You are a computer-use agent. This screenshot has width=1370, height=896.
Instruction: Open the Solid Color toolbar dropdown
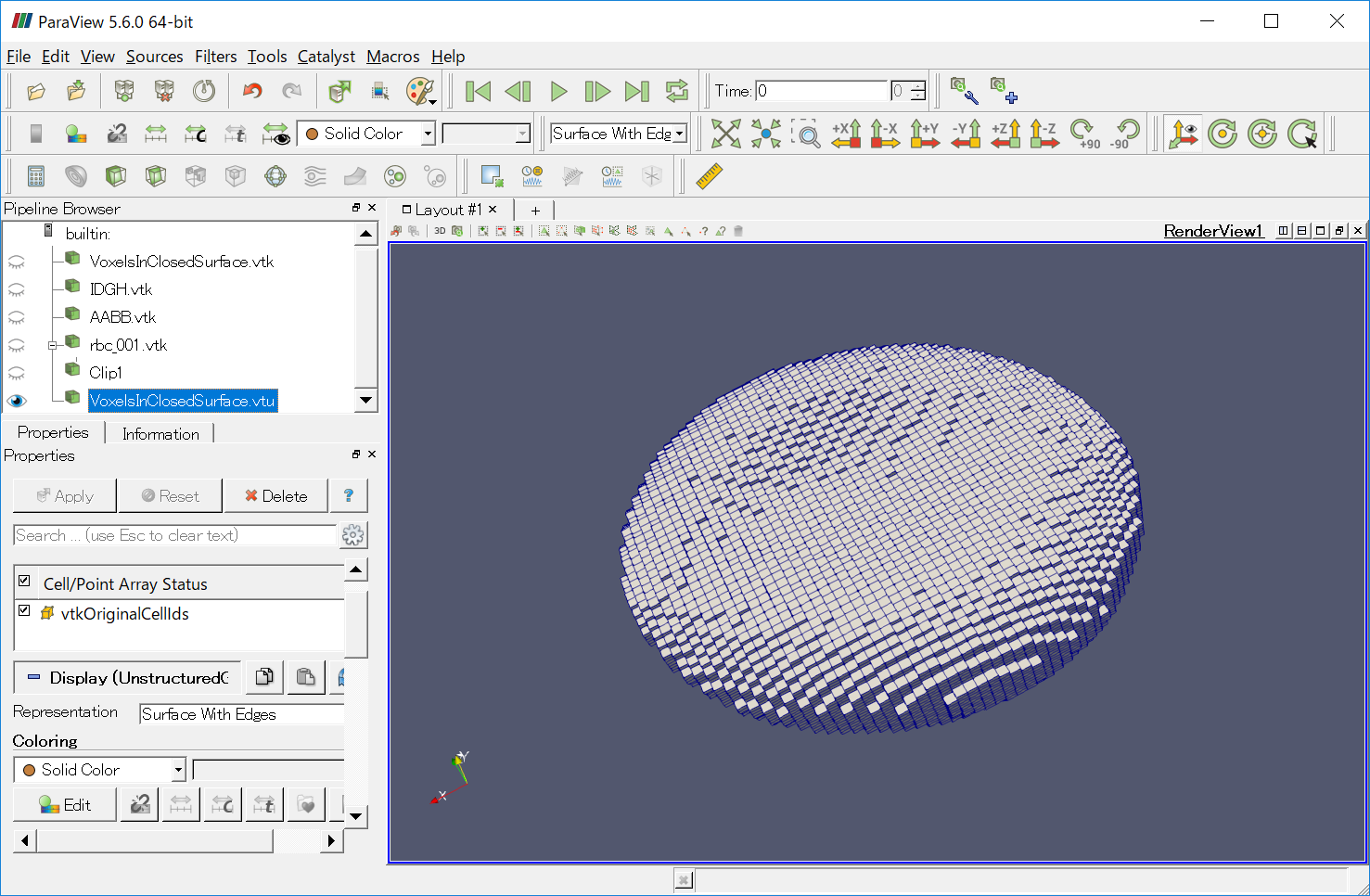(x=365, y=134)
